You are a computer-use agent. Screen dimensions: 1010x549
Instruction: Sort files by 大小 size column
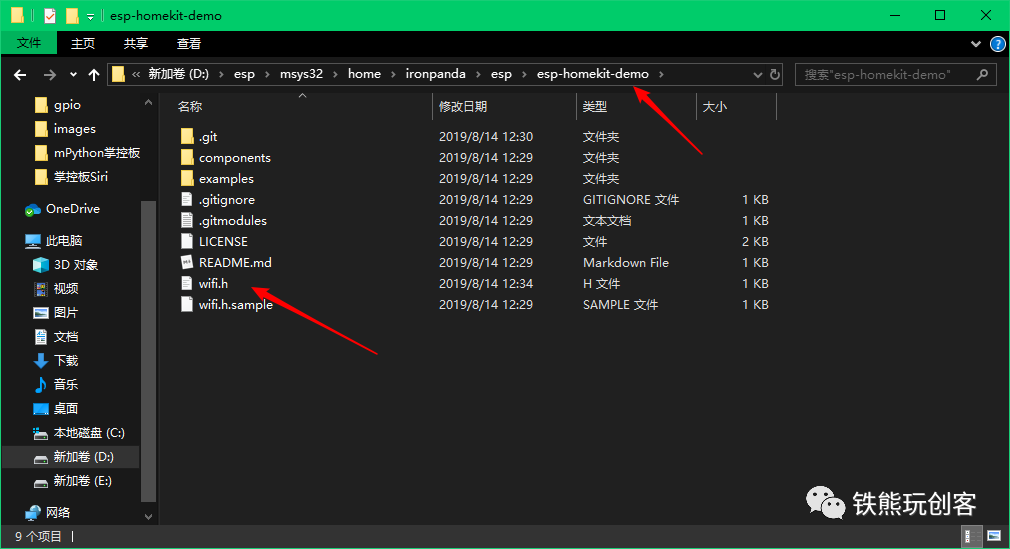[x=736, y=106]
